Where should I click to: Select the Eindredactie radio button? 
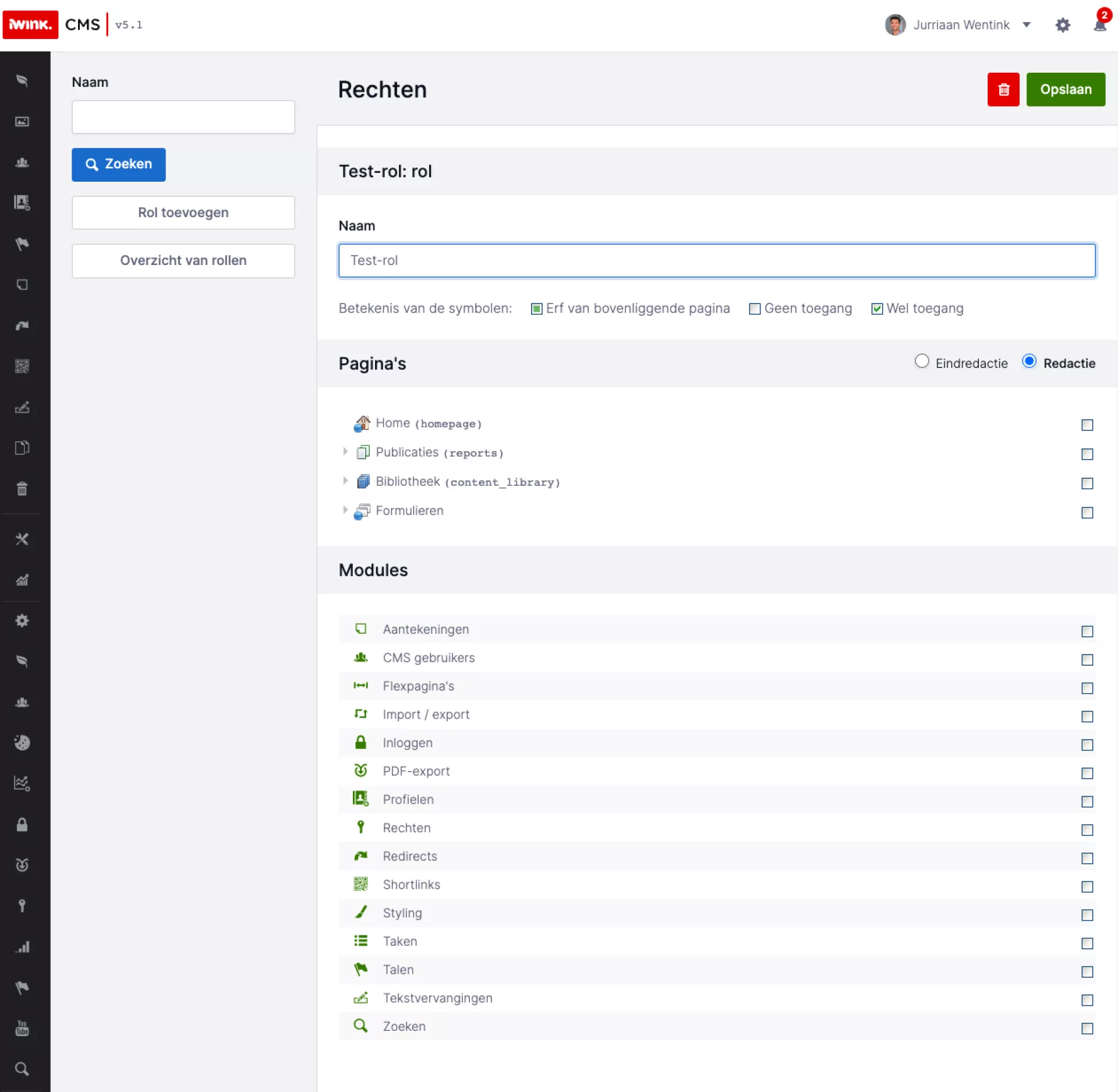tap(921, 361)
